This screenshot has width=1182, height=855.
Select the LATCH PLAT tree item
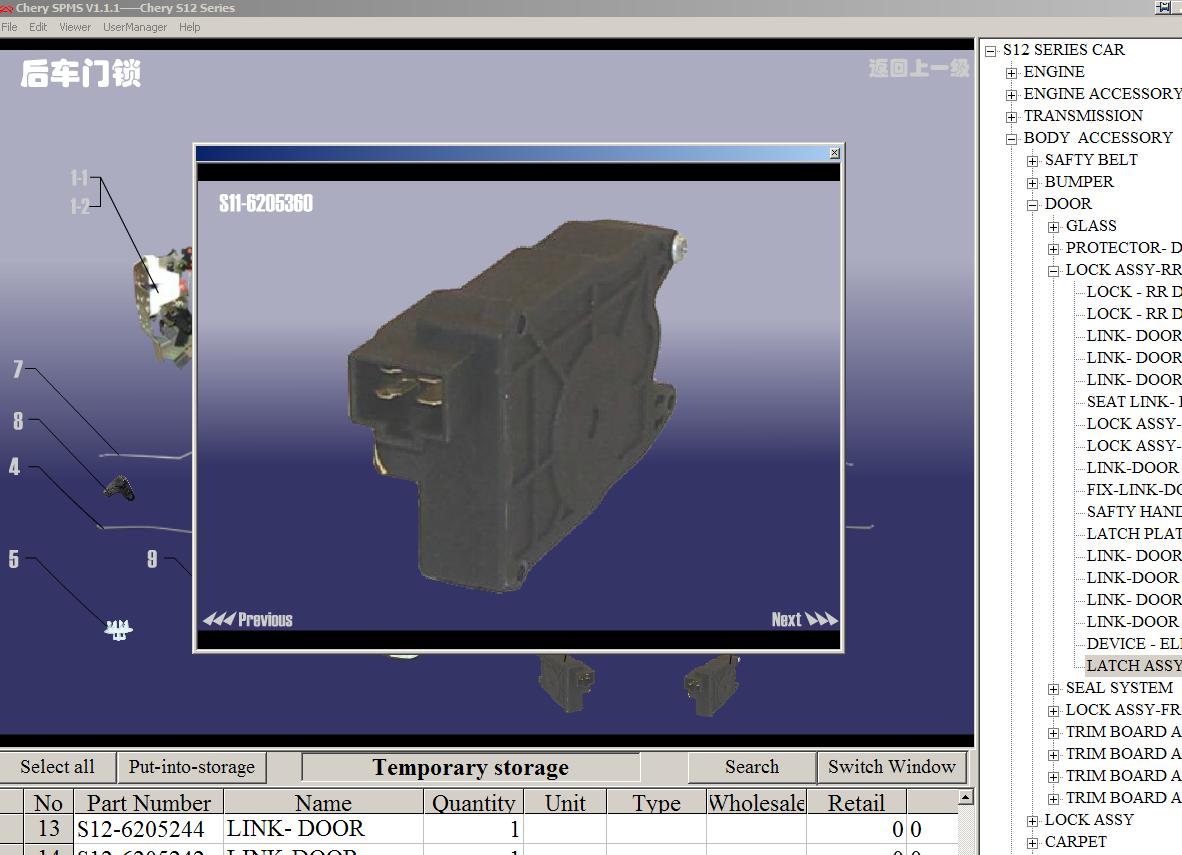click(1134, 534)
